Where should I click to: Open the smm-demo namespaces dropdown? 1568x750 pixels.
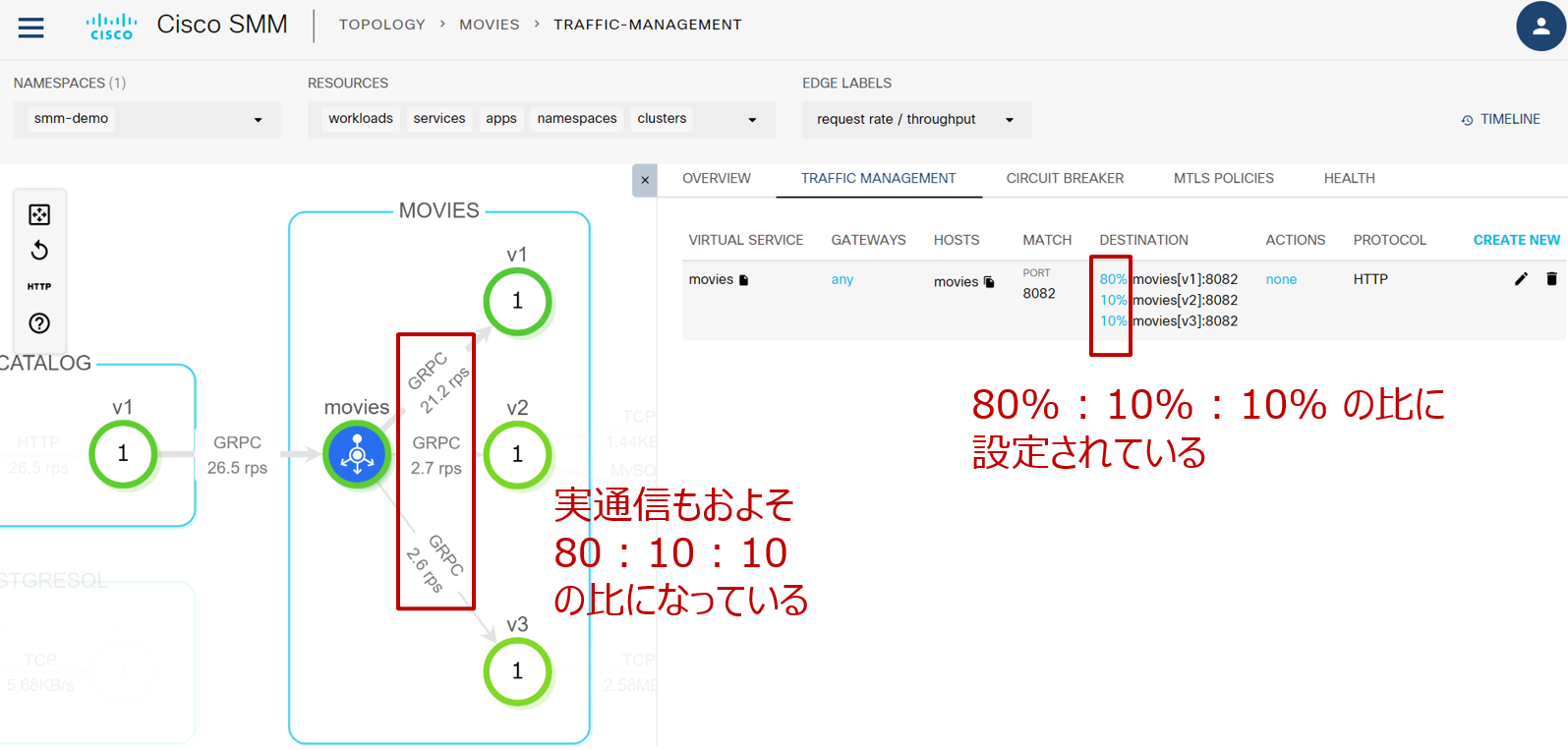point(147,120)
